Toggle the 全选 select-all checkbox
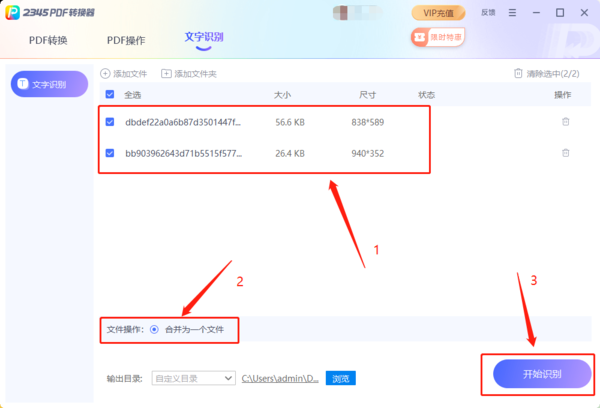 [x=110, y=95]
